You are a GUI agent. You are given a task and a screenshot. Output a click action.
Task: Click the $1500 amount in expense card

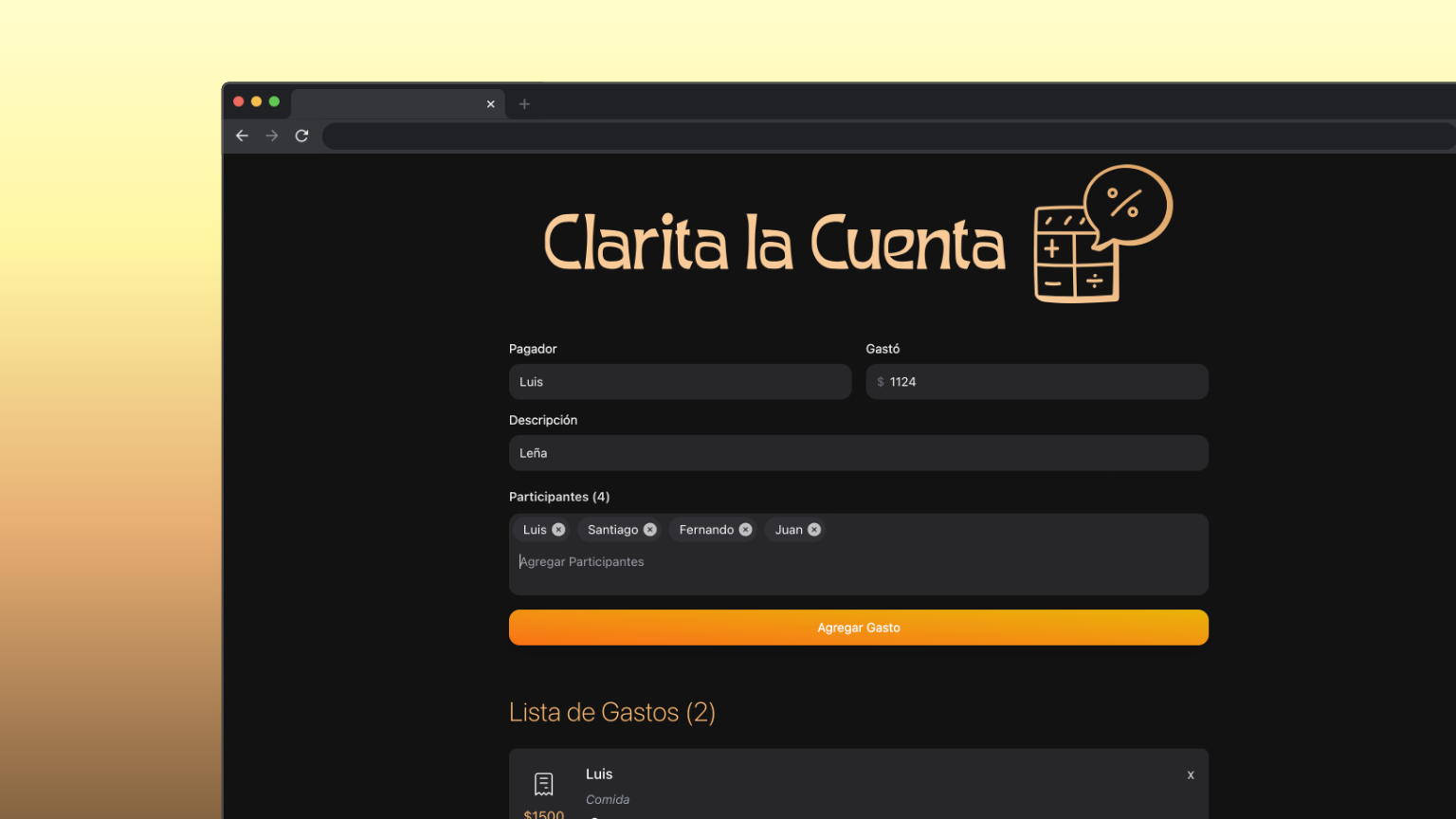click(x=544, y=814)
